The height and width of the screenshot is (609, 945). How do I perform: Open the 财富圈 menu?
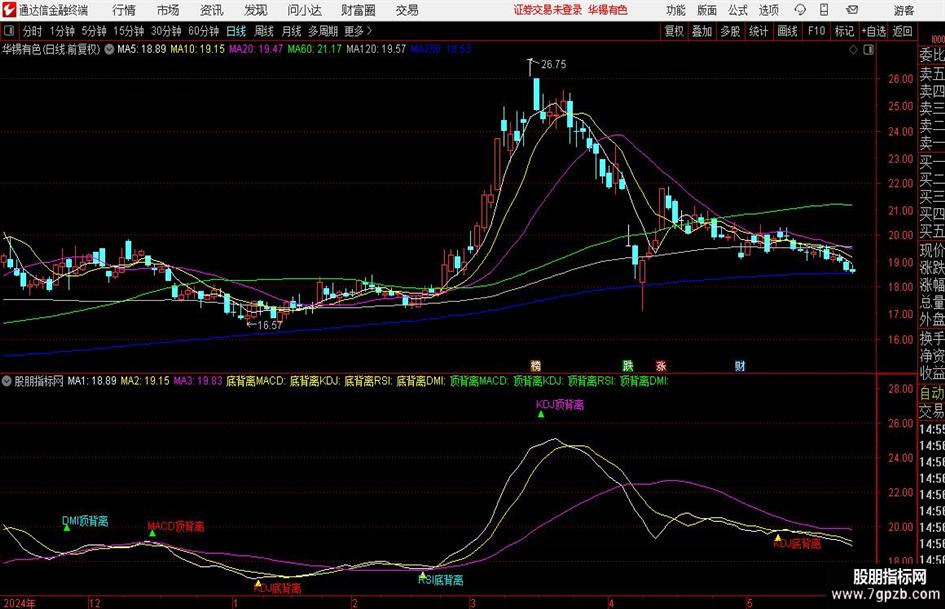(x=358, y=10)
